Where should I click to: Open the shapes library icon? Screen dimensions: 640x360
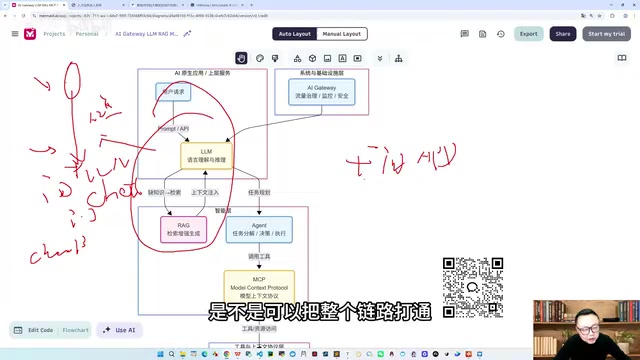coord(298,58)
